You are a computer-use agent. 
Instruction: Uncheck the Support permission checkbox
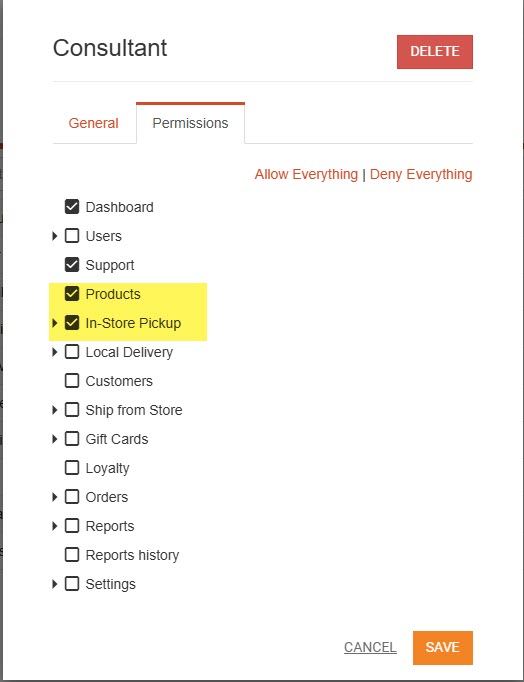pyautogui.click(x=72, y=264)
